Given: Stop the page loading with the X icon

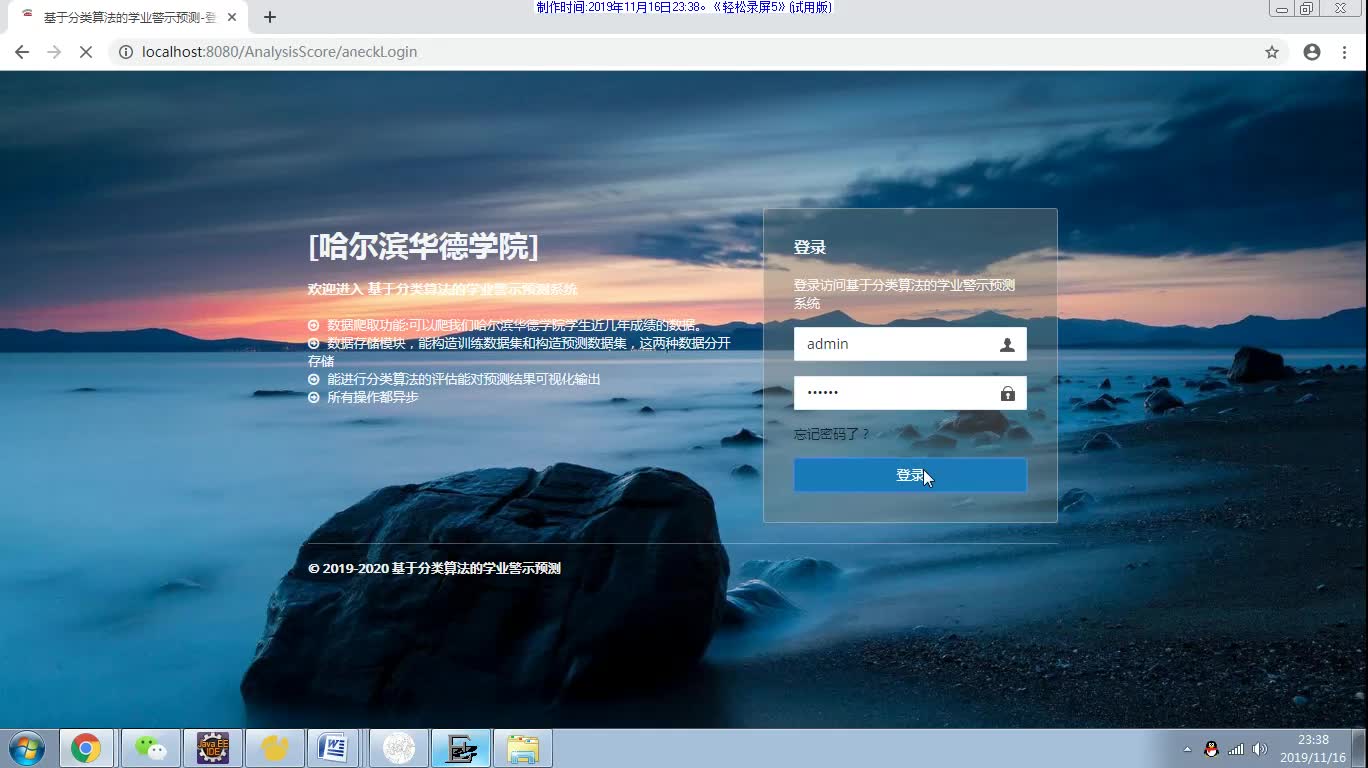Looking at the screenshot, I should [x=87, y=51].
